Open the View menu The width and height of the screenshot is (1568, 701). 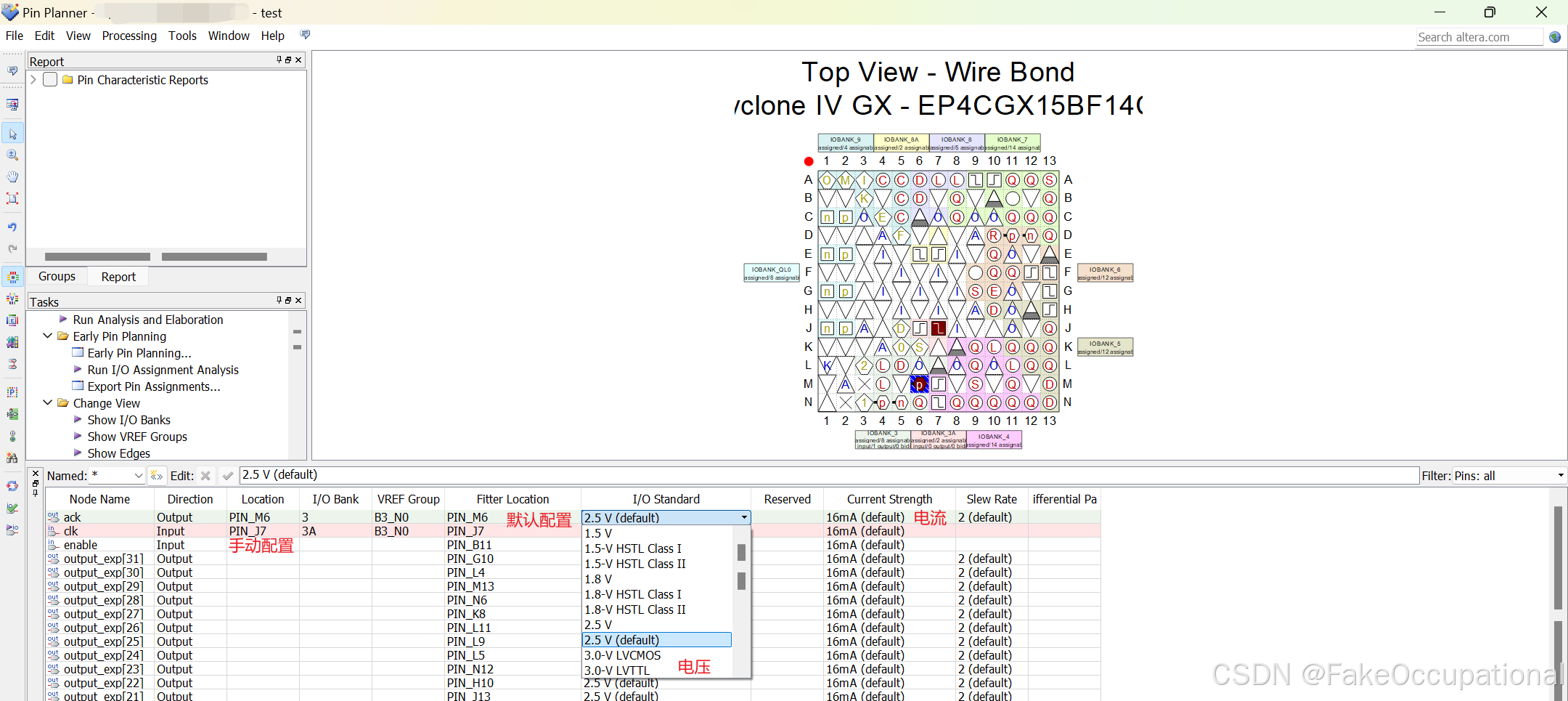point(78,36)
